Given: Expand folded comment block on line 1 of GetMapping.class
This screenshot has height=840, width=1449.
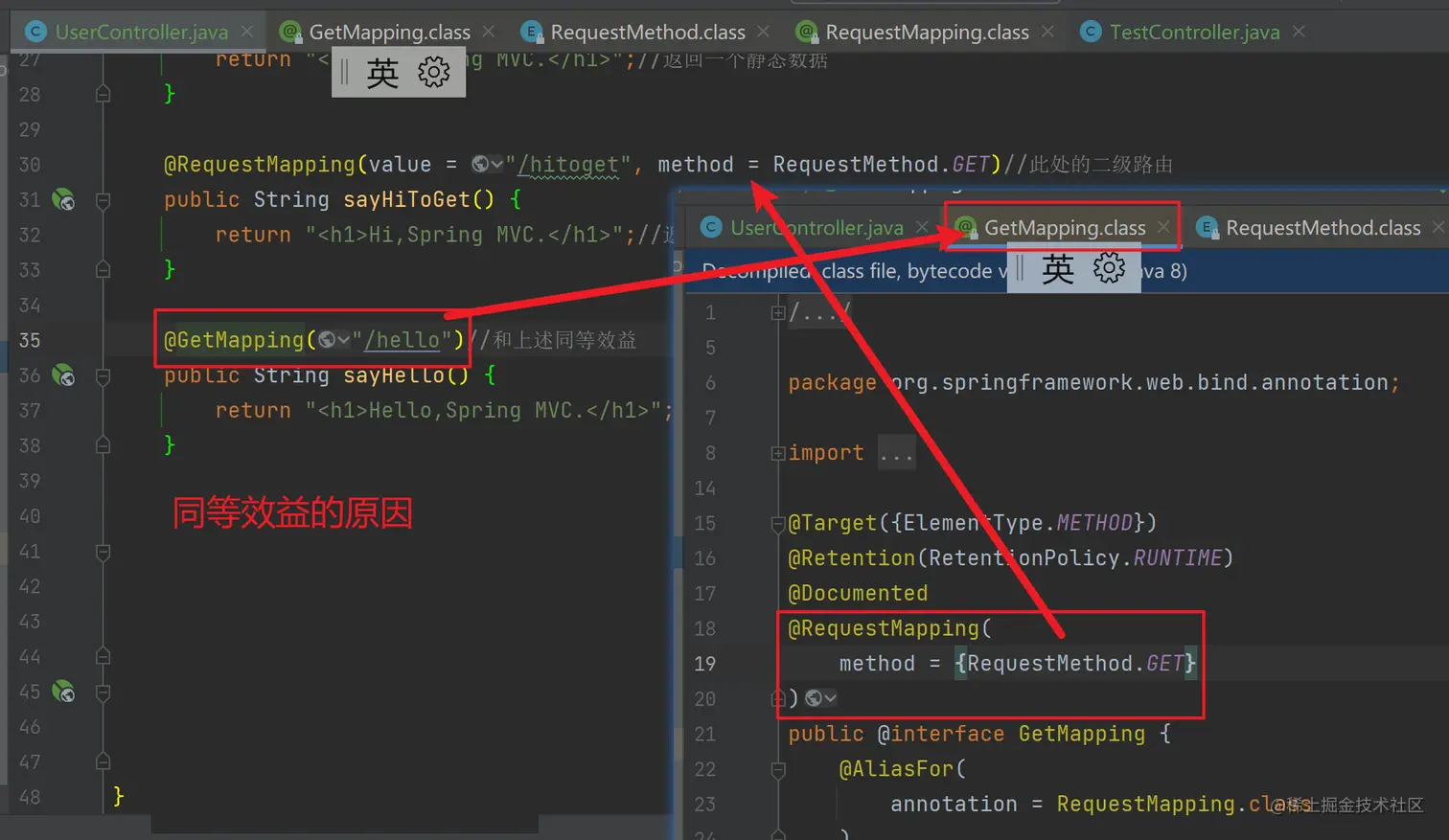Looking at the screenshot, I should (778, 312).
